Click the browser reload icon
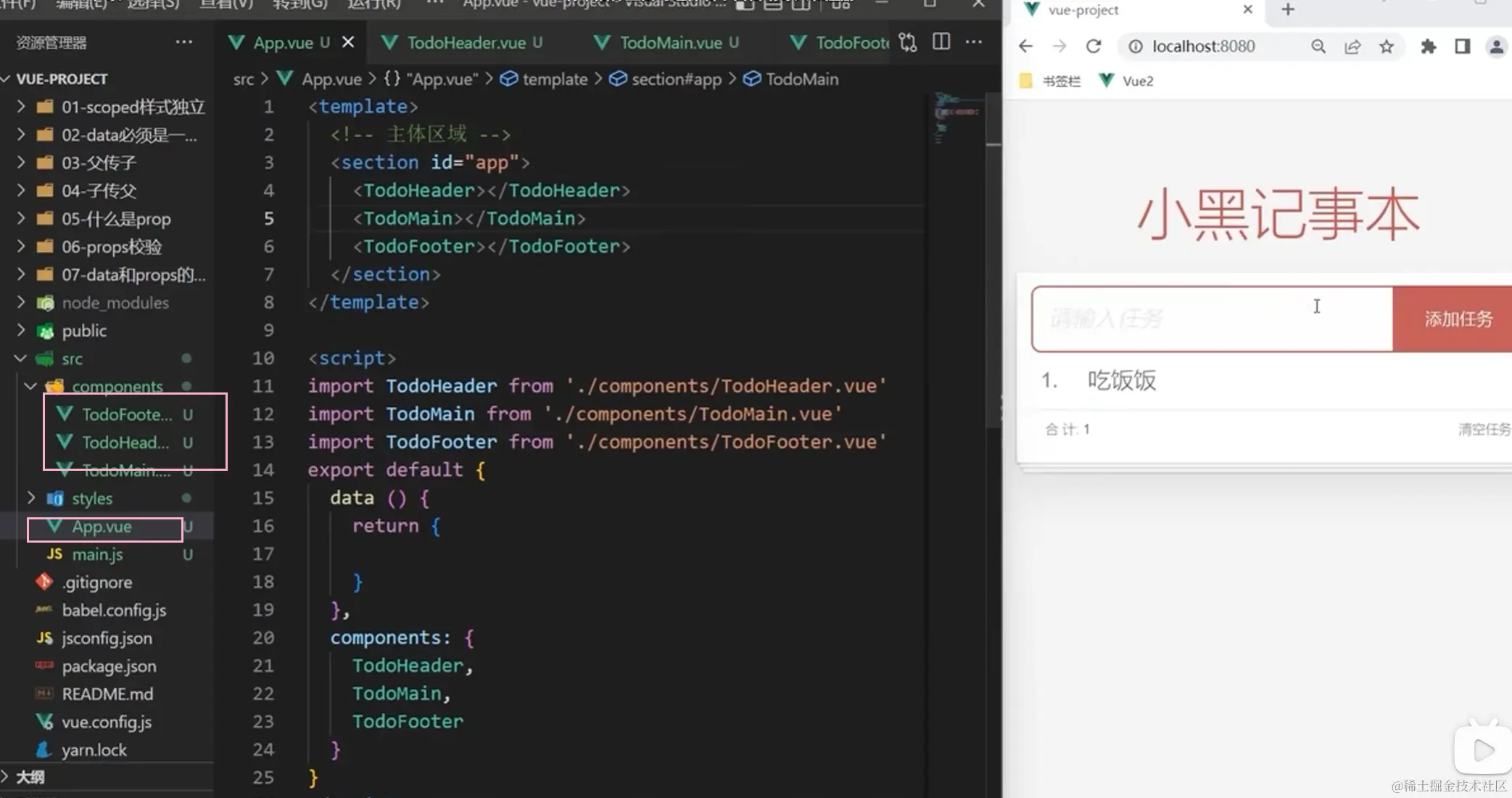 coord(1094,46)
